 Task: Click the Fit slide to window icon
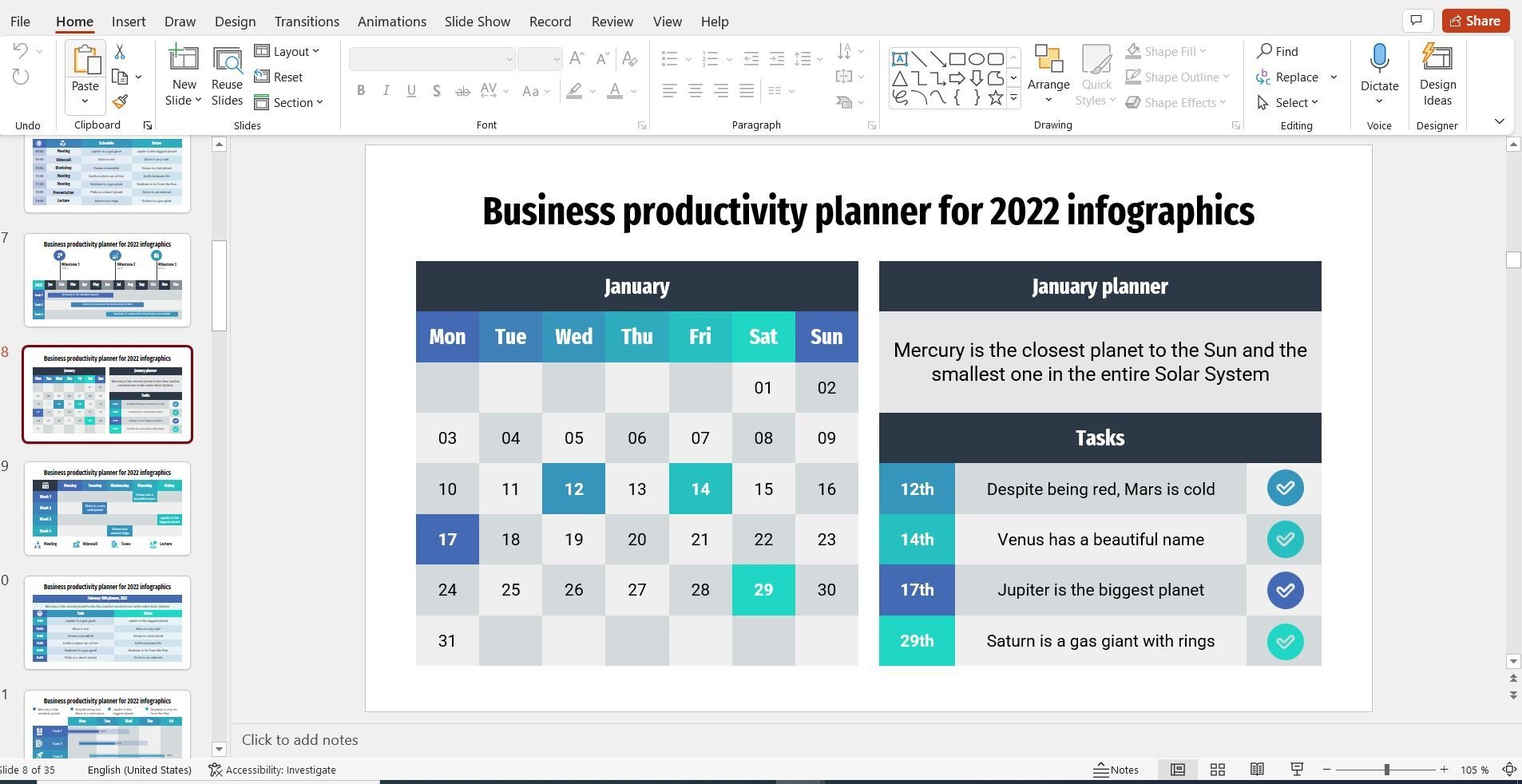1509,770
